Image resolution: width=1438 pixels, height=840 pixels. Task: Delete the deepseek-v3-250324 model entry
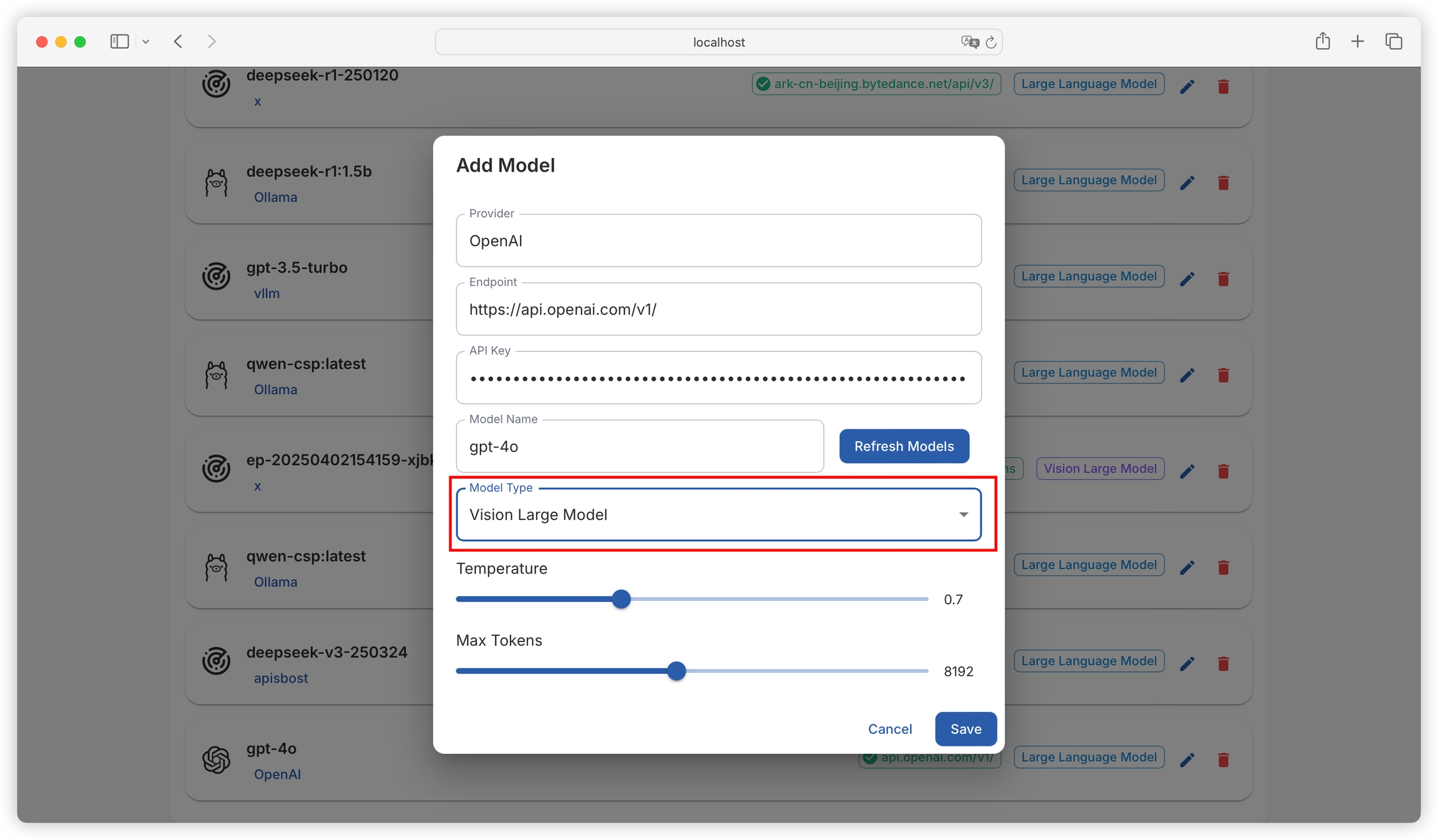click(1223, 663)
